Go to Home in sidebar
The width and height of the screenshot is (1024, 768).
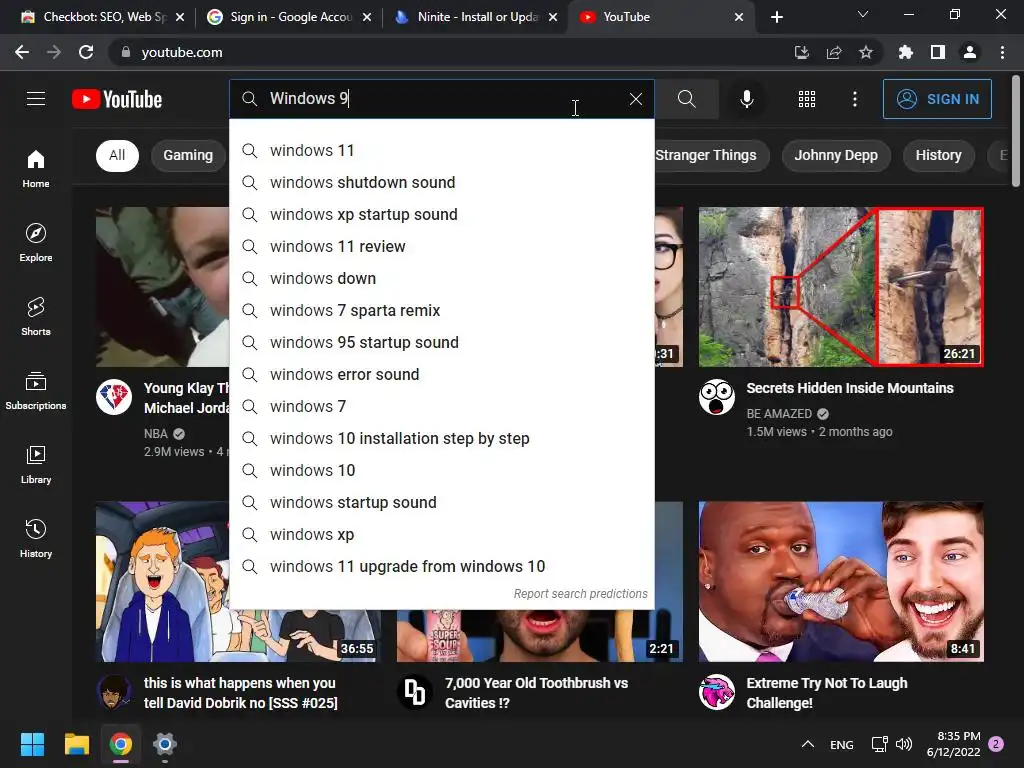pos(36,168)
